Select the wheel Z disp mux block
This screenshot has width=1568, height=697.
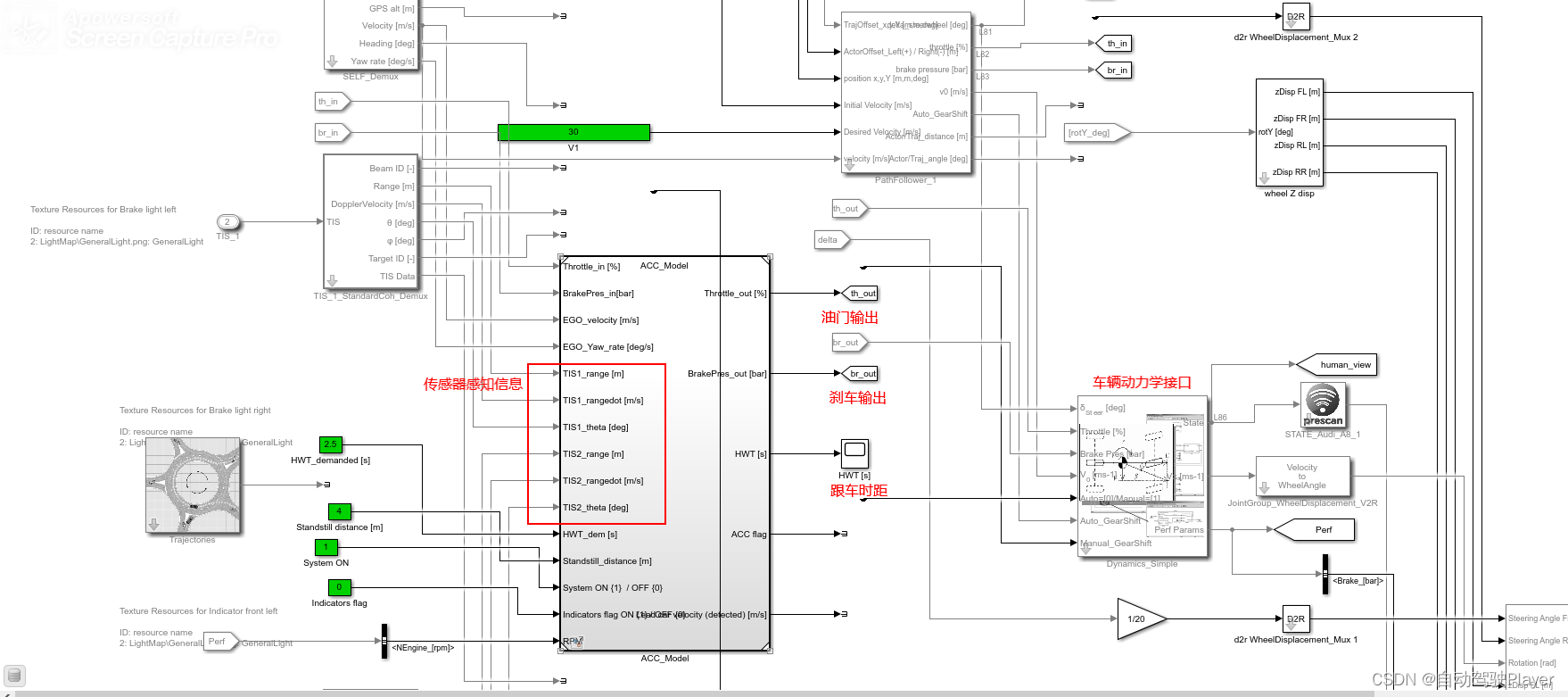(1289, 132)
